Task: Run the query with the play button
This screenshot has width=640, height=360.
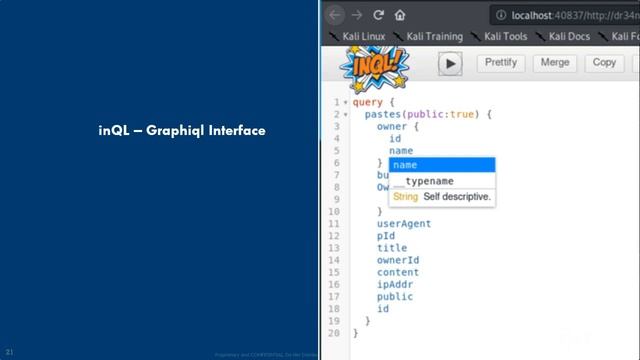Action: [450, 64]
